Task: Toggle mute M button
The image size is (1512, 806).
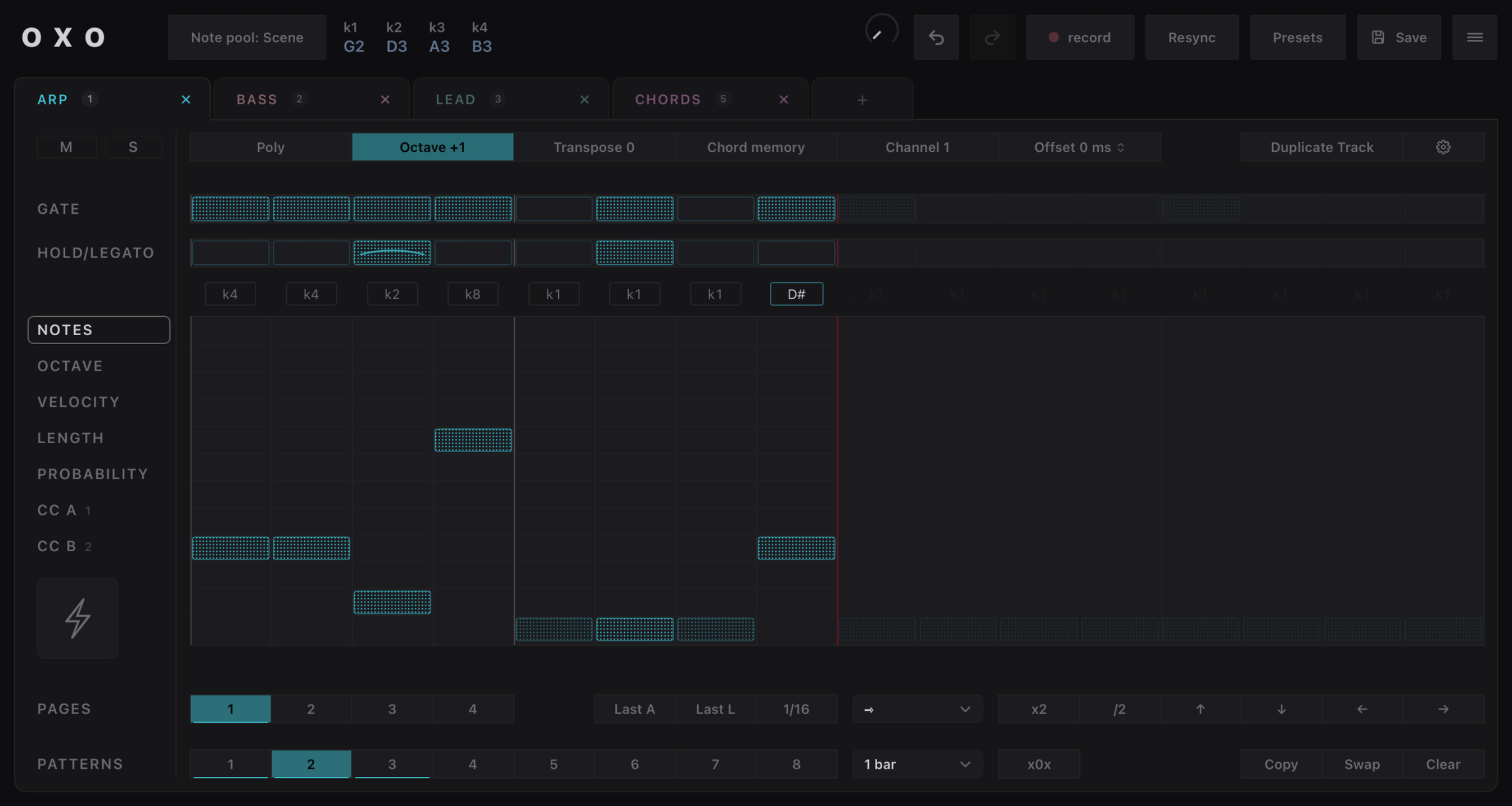Action: click(66, 147)
